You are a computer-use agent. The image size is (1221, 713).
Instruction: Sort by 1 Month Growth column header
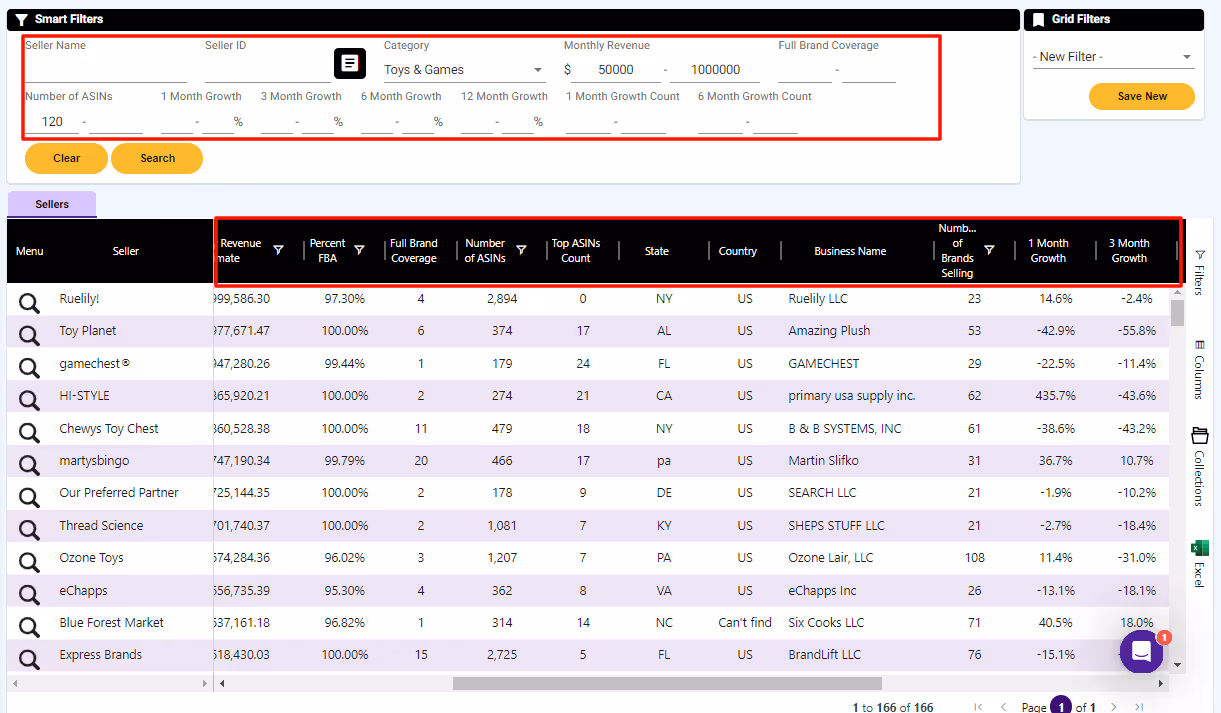pos(1049,251)
